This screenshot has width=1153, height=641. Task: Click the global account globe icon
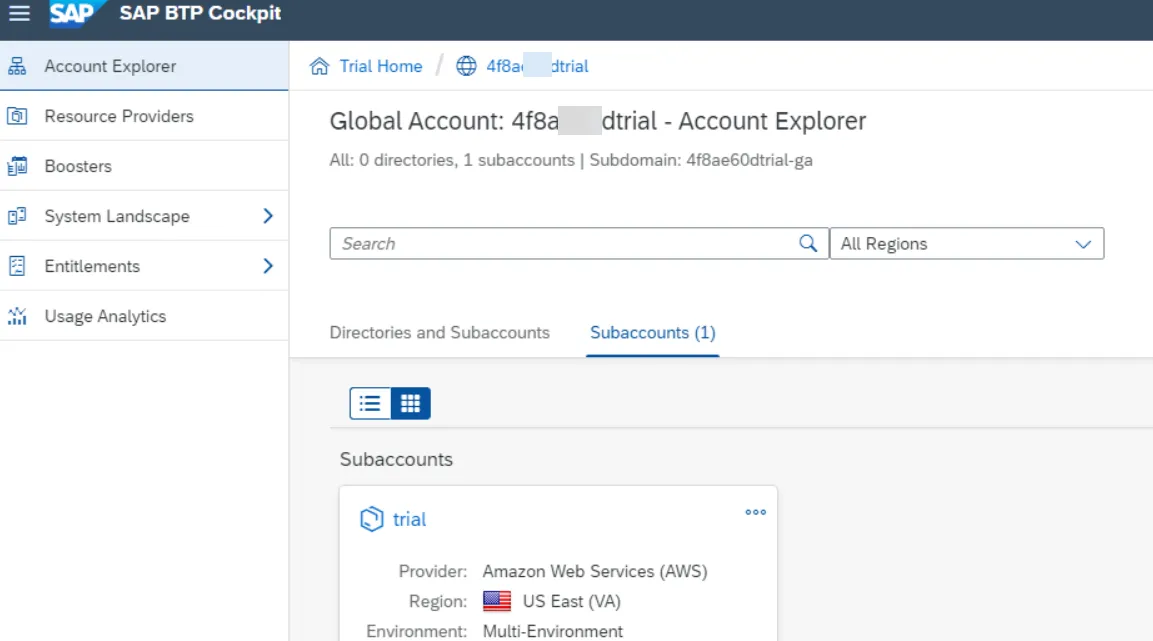[466, 66]
